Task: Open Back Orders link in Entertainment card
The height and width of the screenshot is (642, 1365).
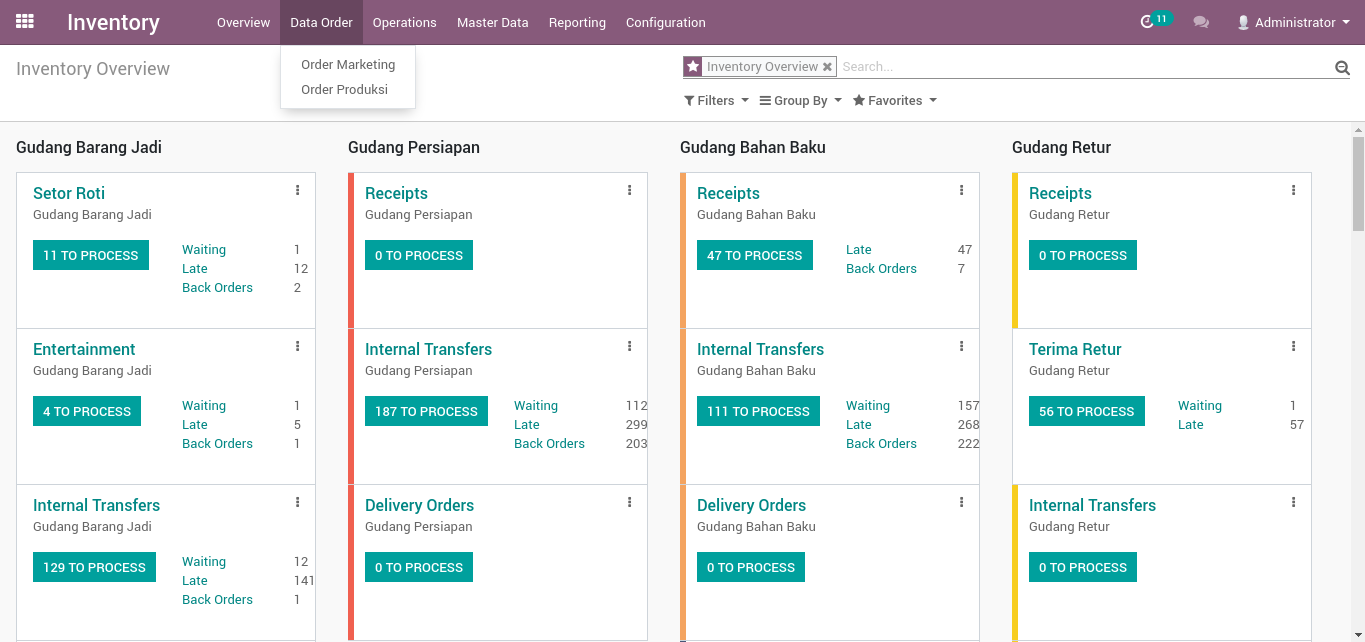Action: point(217,444)
